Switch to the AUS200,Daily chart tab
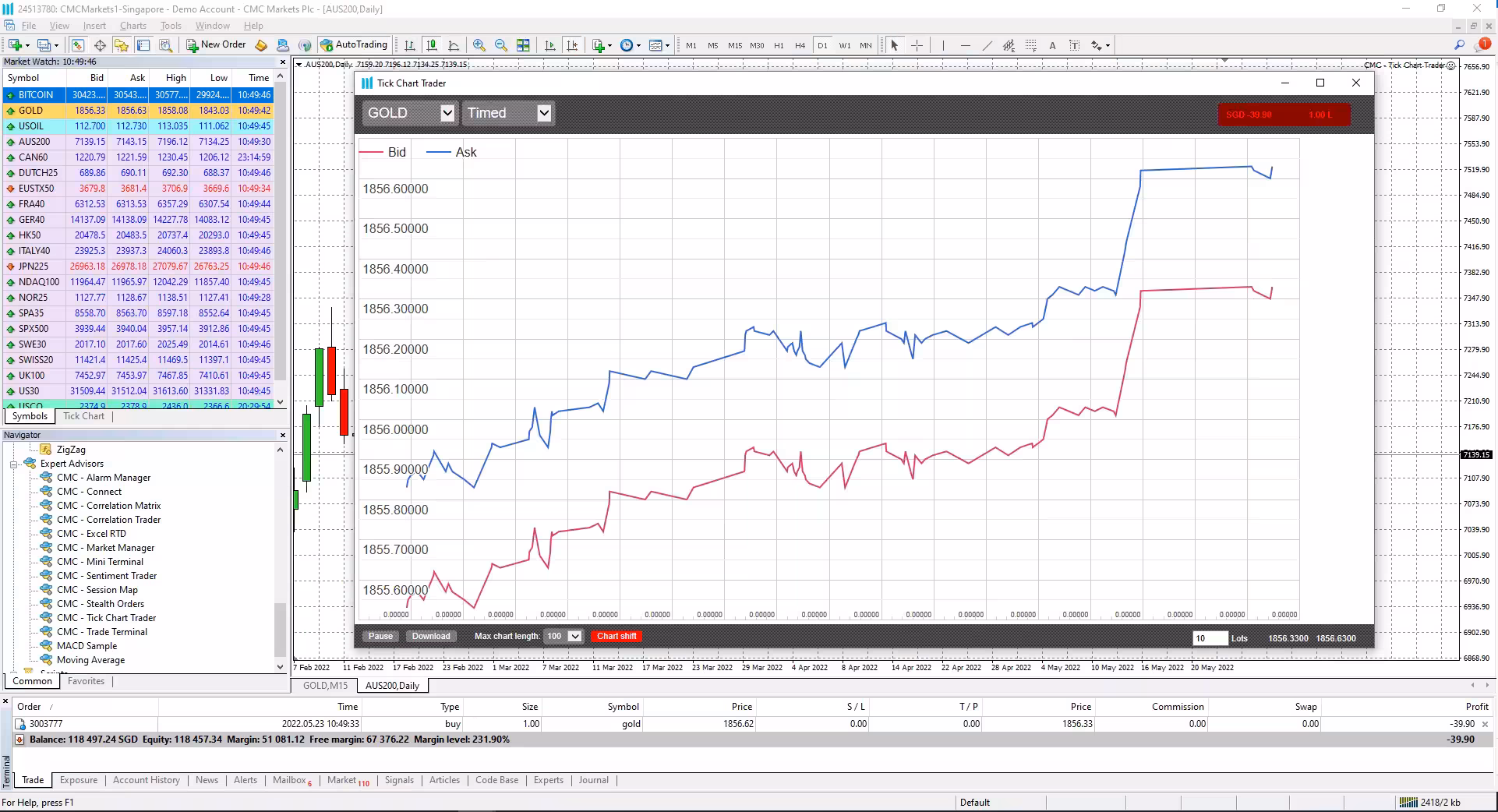1498x812 pixels. (x=392, y=686)
